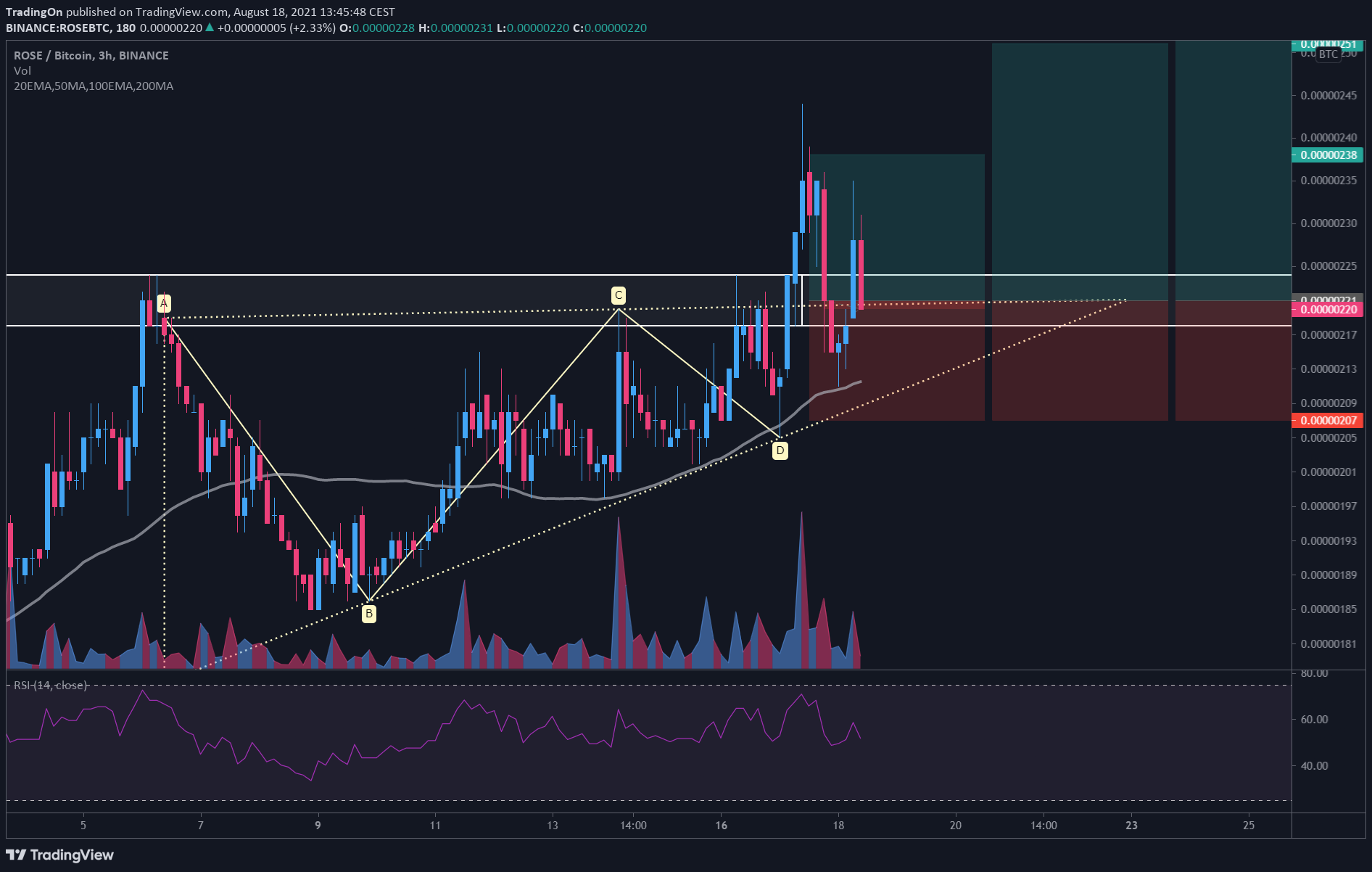Click the 0.00000240 price axis value

(x=1328, y=138)
